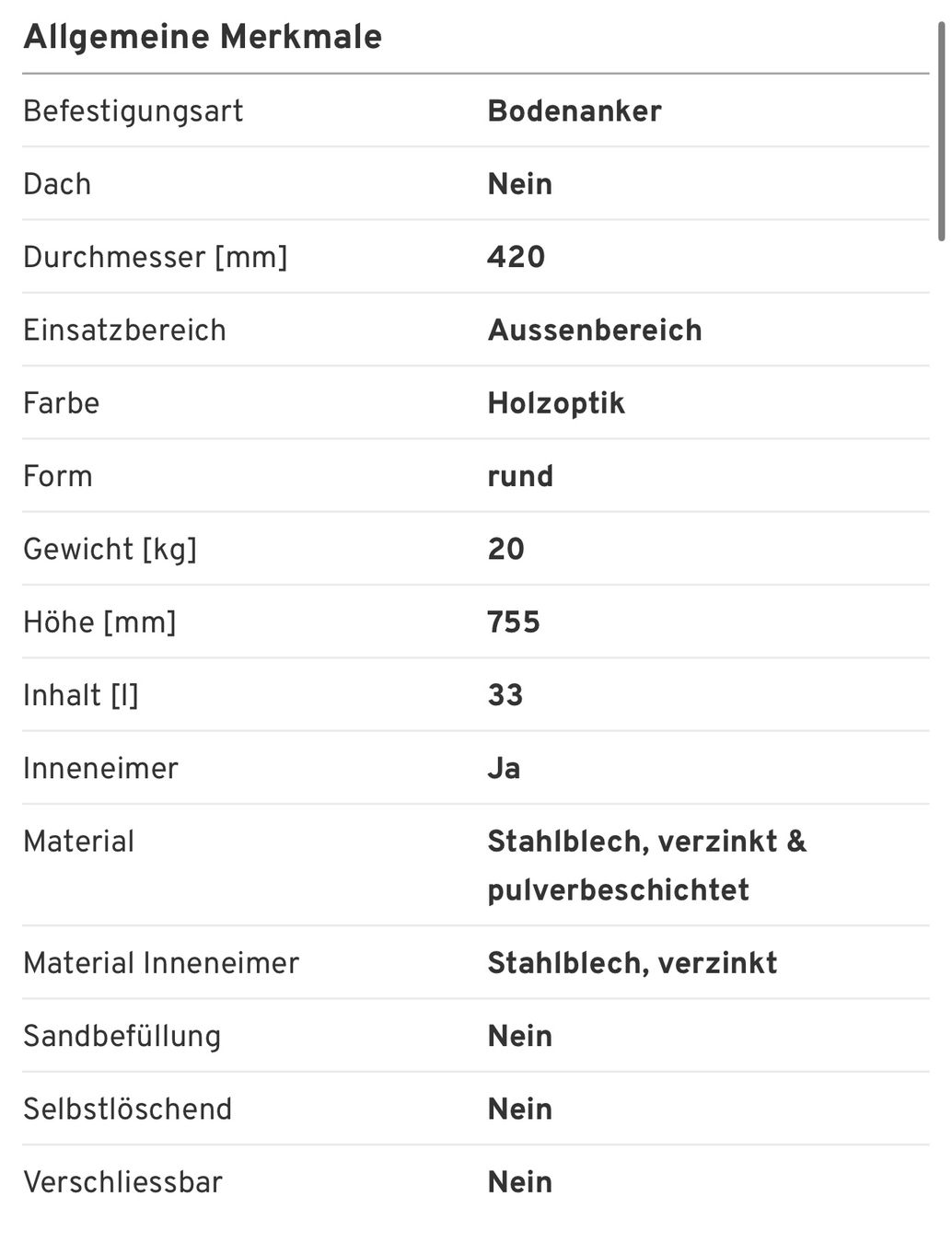Select the Ja value for Inneneimer
Image resolution: width=952 pixels, height=1243 pixels.
tap(504, 768)
